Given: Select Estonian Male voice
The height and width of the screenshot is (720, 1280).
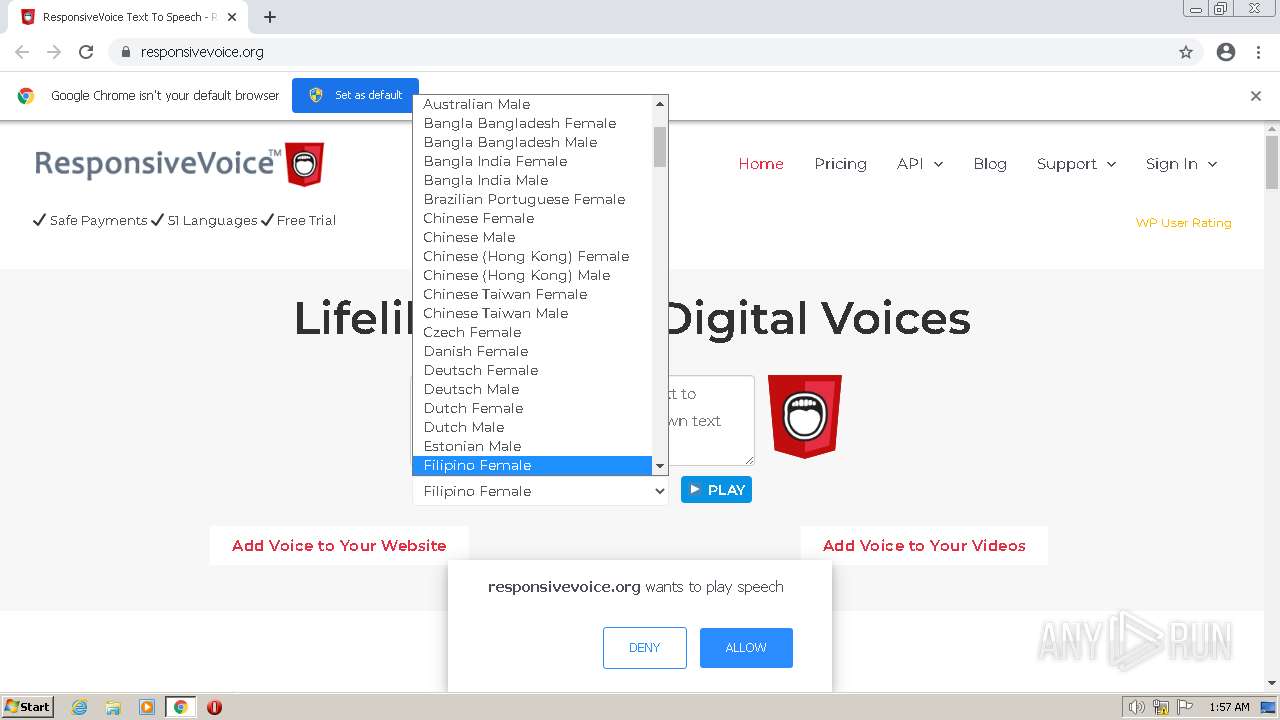Looking at the screenshot, I should pyautogui.click(x=532, y=446).
